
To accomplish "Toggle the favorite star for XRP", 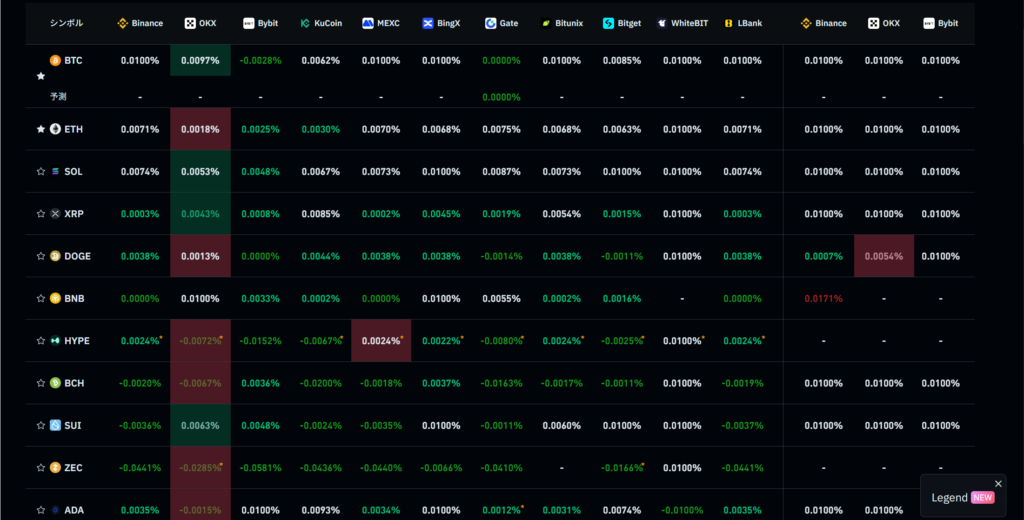I will [41, 214].
